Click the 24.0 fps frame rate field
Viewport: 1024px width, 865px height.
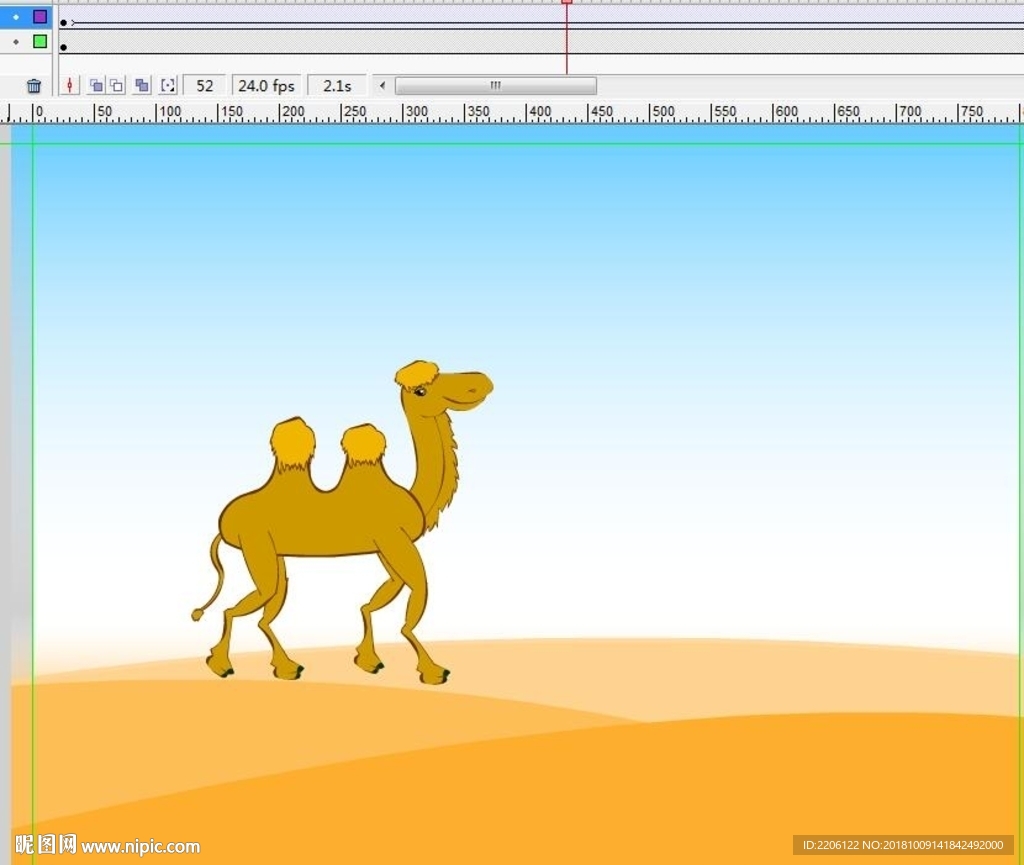(x=266, y=86)
